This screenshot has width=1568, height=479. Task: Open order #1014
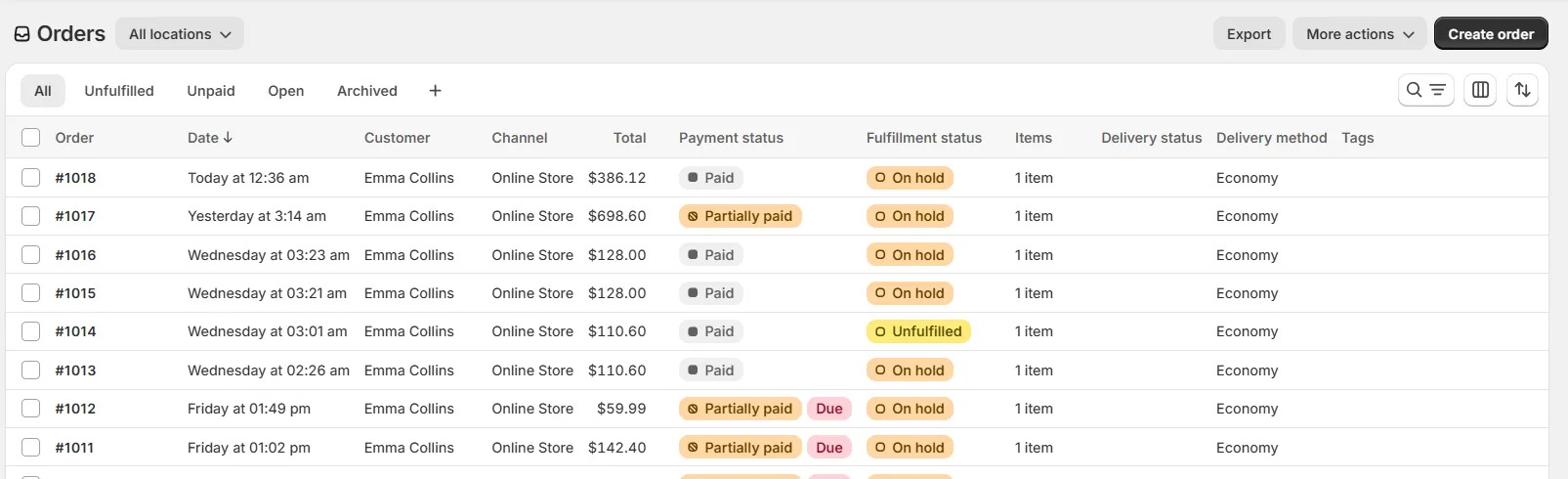tap(75, 331)
